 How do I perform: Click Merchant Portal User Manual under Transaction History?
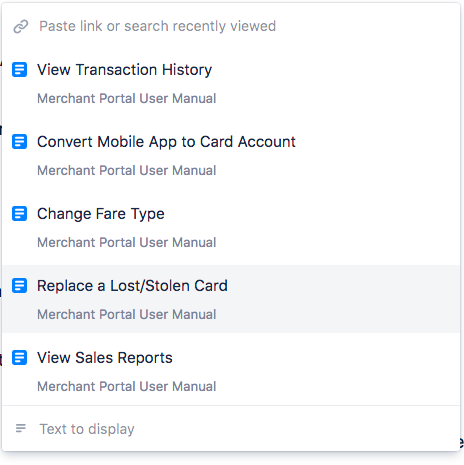[127, 99]
